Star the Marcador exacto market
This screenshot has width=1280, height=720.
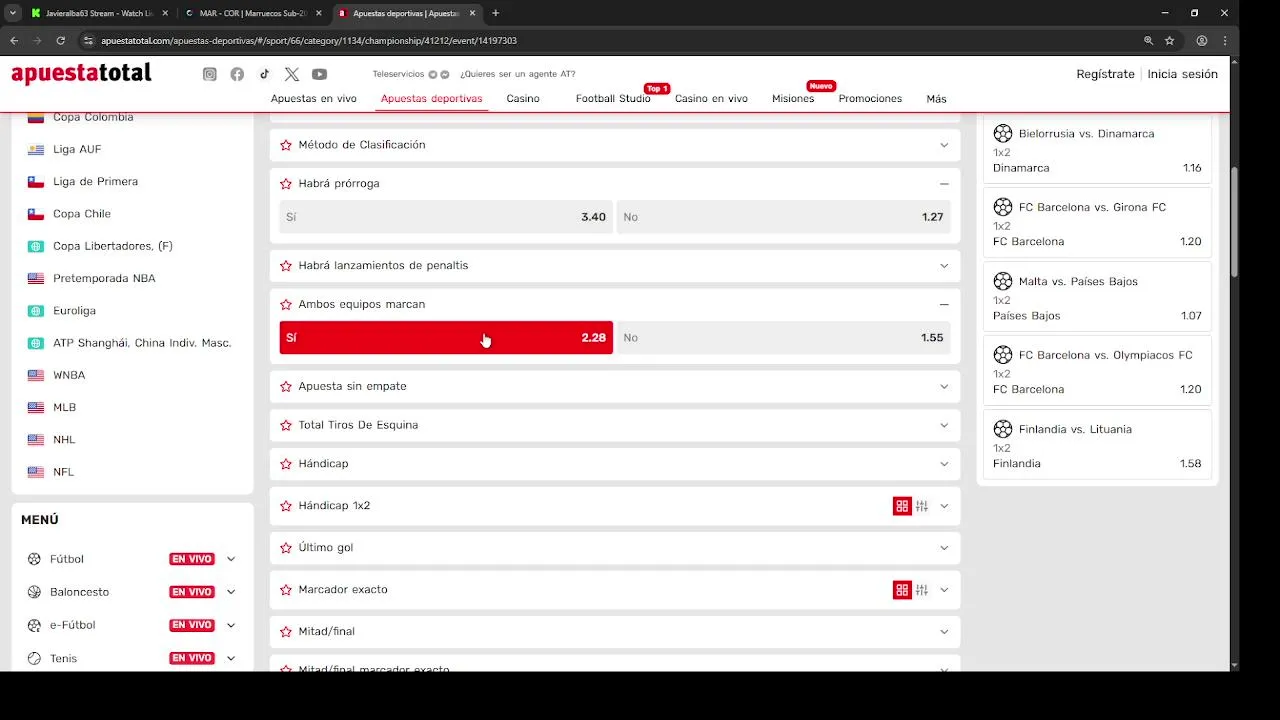286,590
